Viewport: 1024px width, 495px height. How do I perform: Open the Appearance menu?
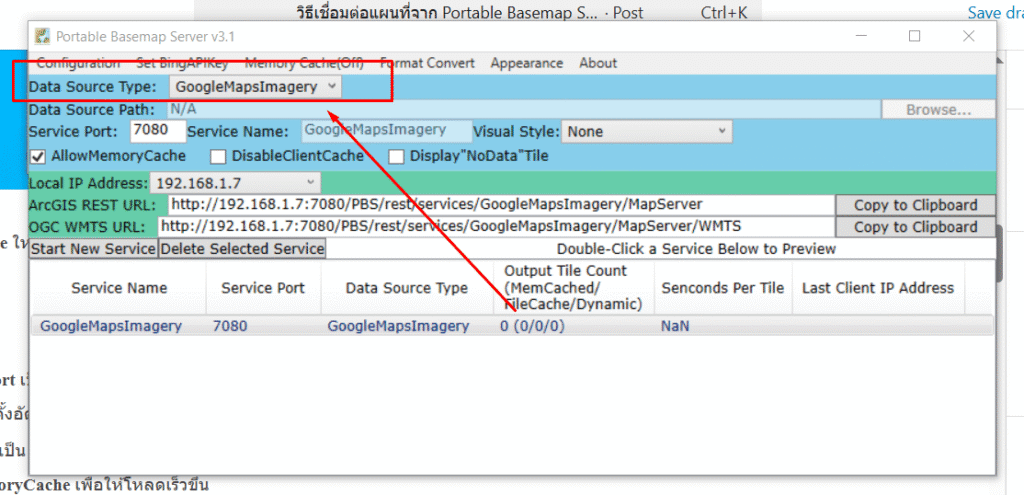(x=526, y=63)
